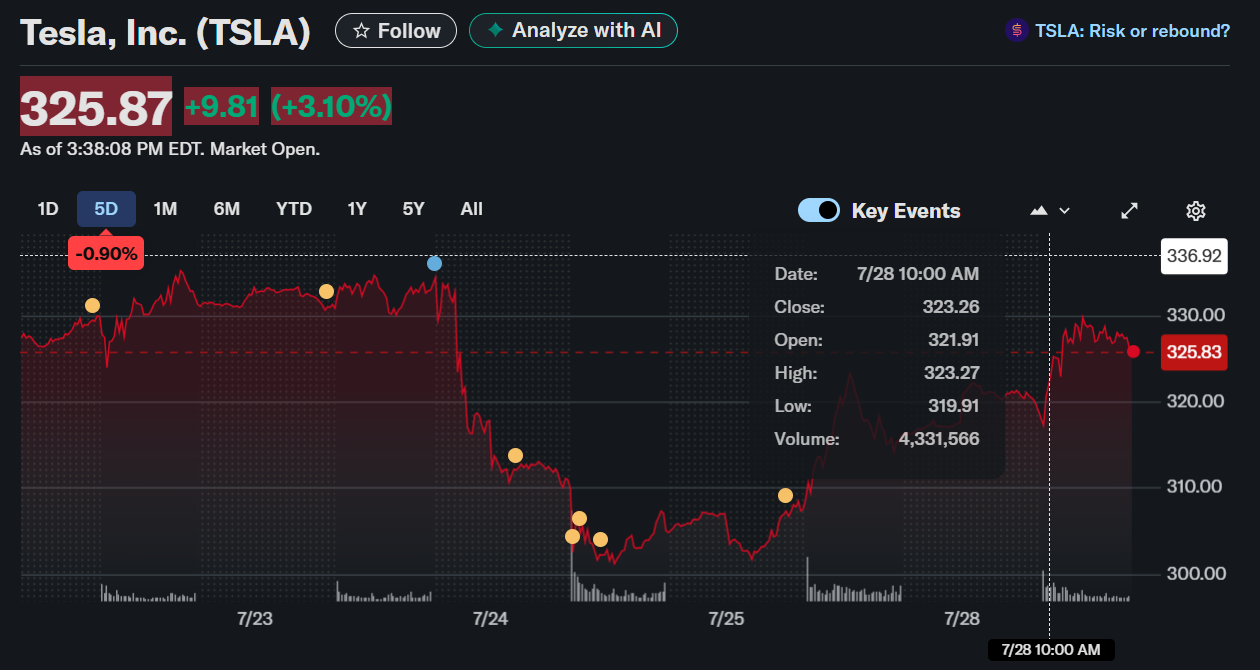Click the 7/28 10:00 AM crosshair time label
This screenshot has width=1260, height=670.
point(1050,650)
